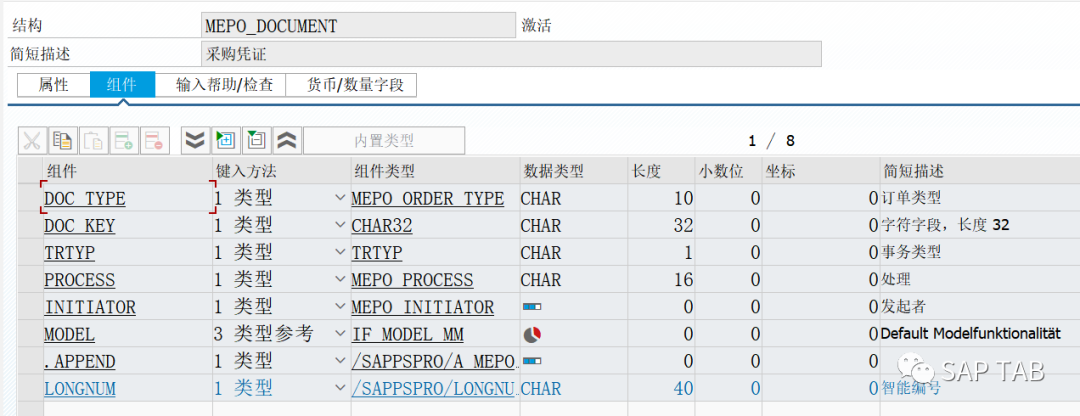
Task: Select the row header for DOC_TYPE
Action: [x=30, y=198]
